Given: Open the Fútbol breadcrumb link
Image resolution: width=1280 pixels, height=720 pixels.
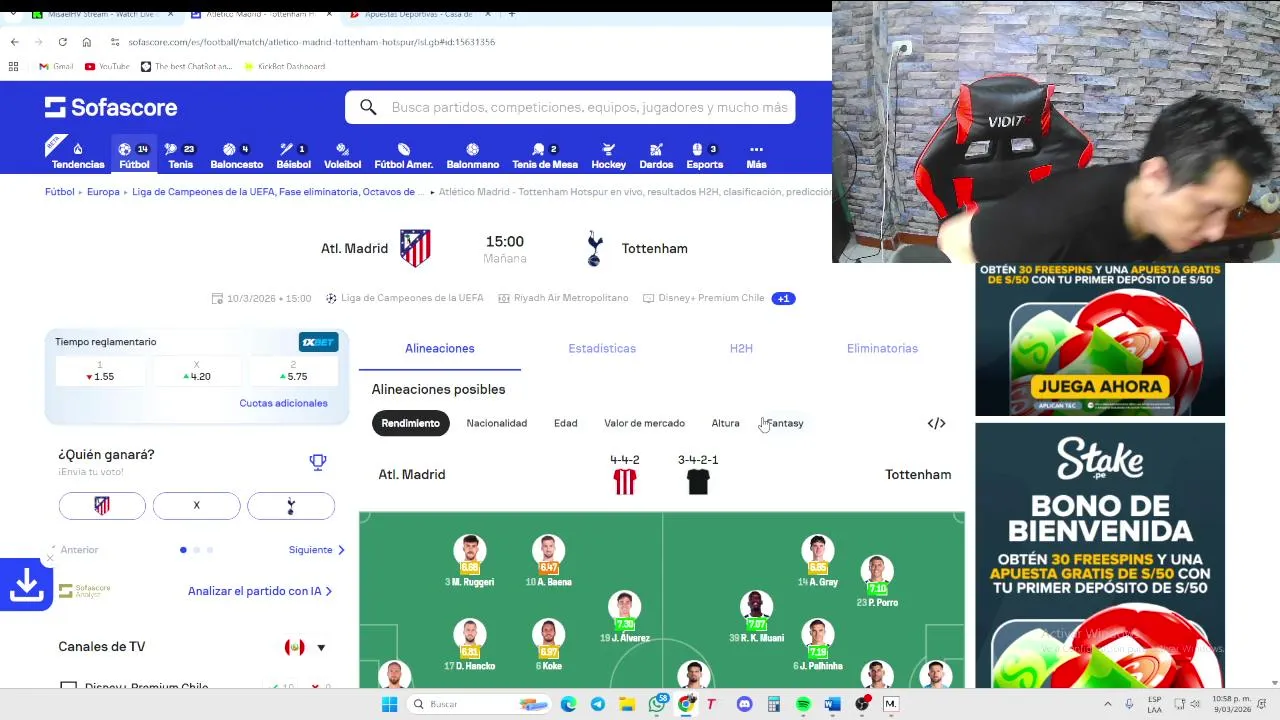Looking at the screenshot, I should (59, 192).
